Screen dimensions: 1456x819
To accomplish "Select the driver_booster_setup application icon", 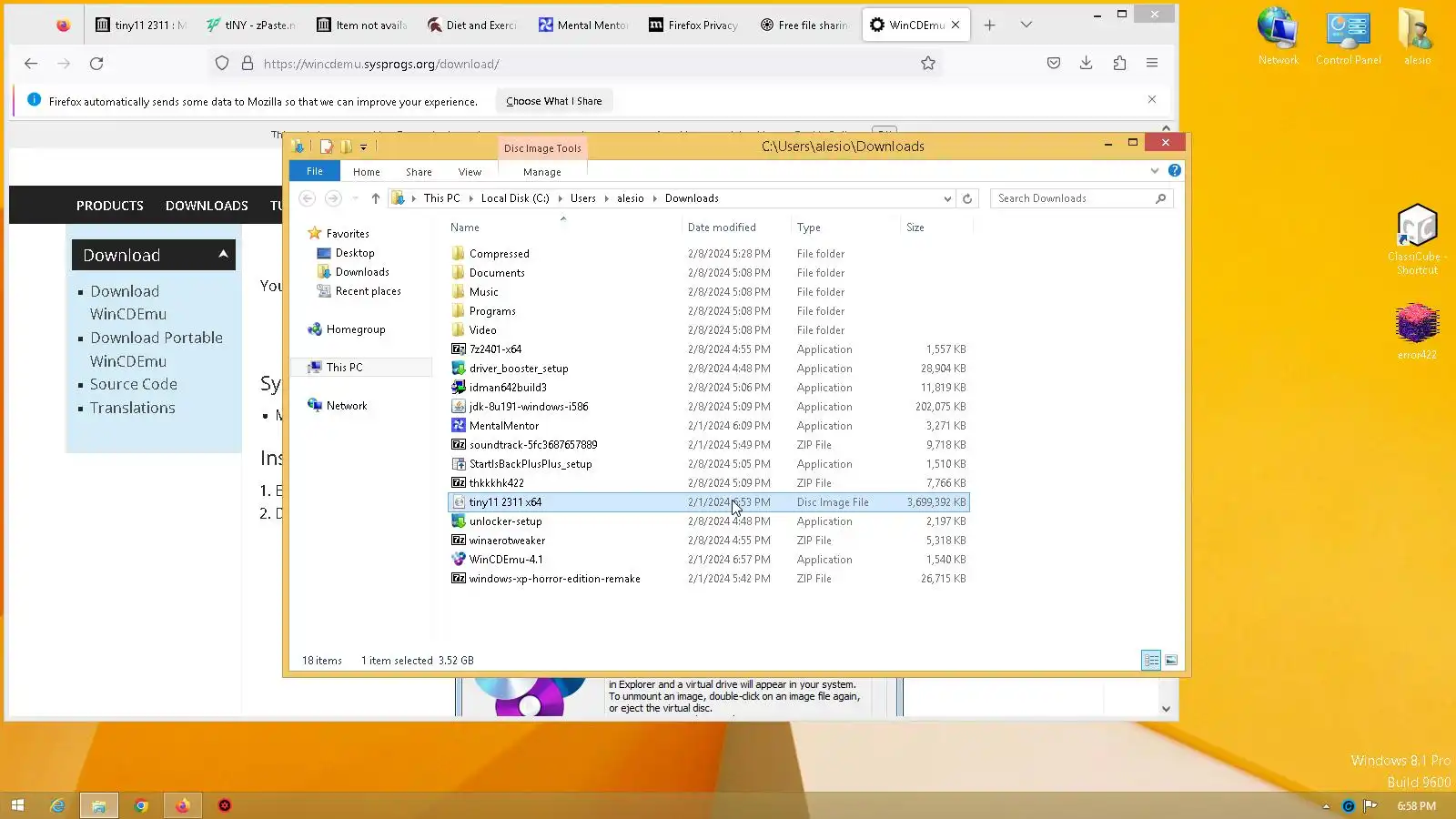I will tap(459, 369).
